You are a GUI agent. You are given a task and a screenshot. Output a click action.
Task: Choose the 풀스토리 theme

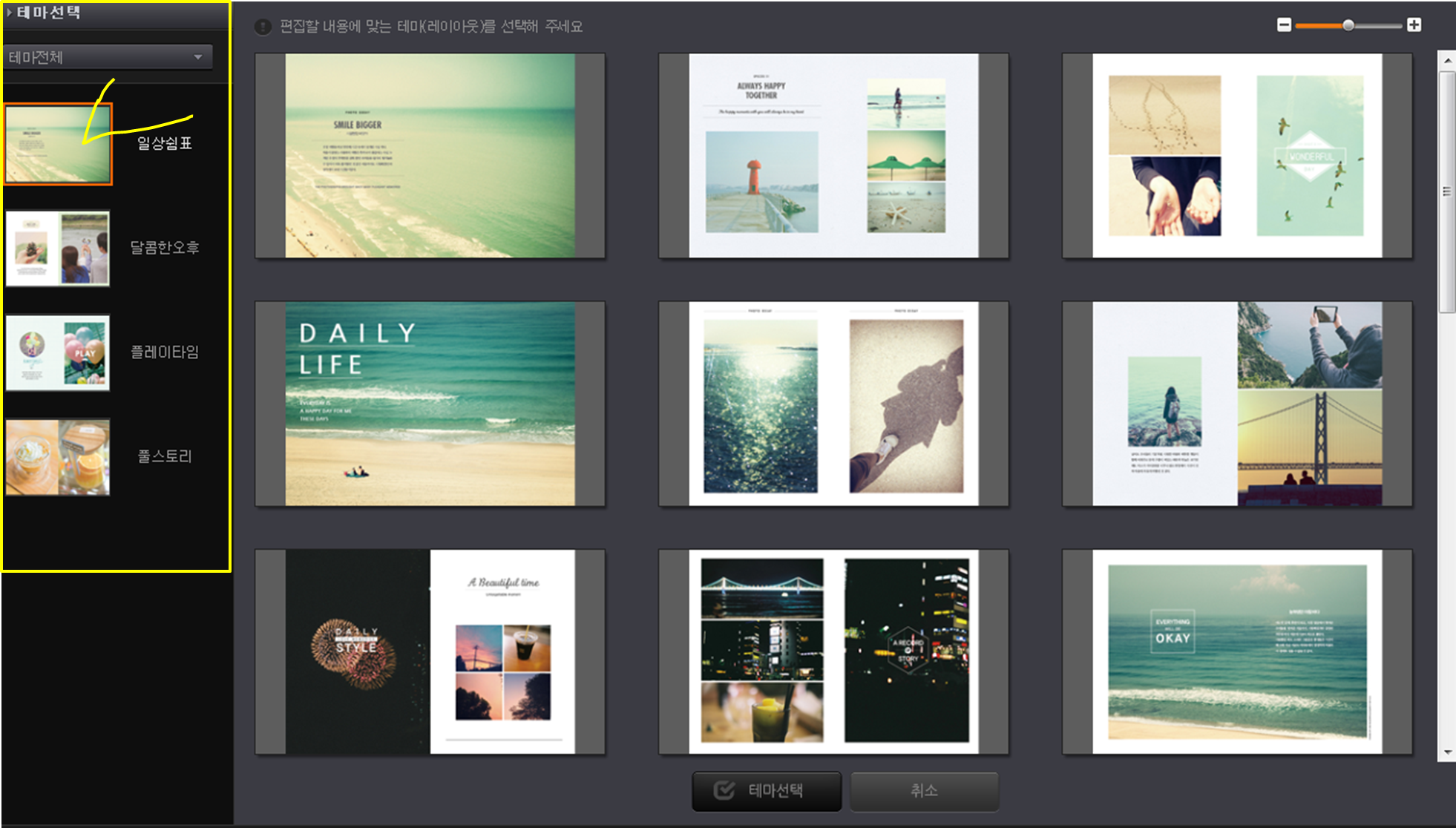tap(58, 457)
